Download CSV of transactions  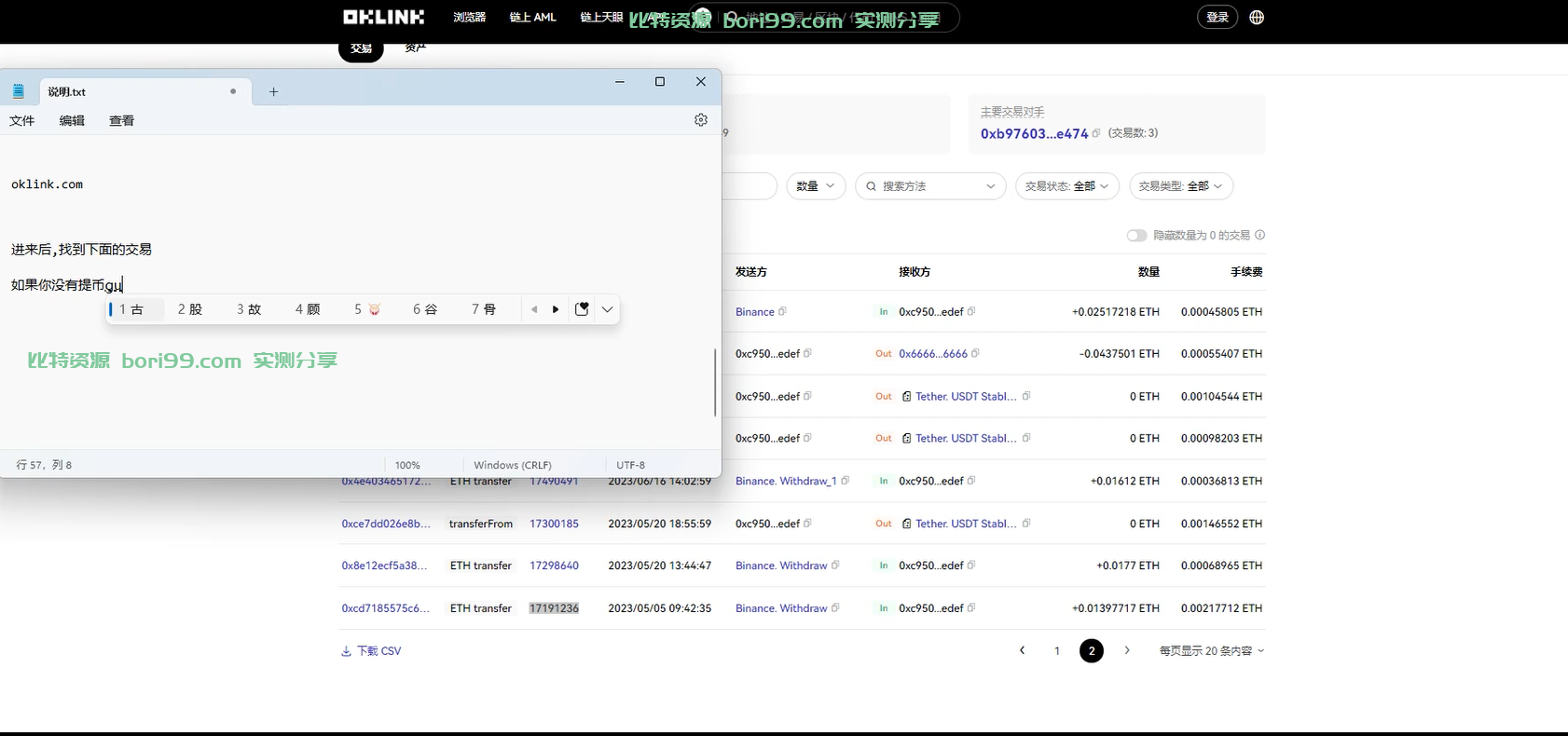[371, 651]
